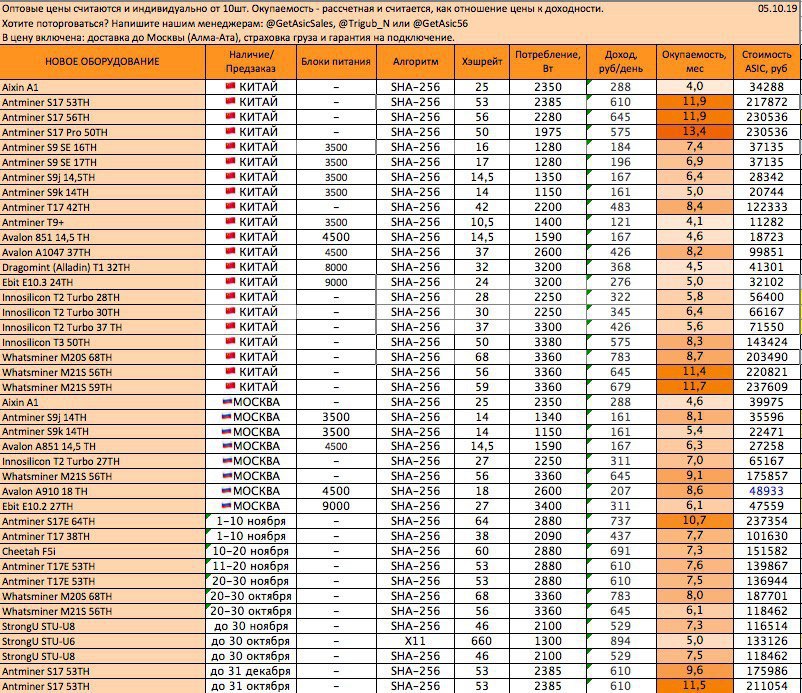Click the price 237609 for Whatsminer M21S 59TH

767,387
